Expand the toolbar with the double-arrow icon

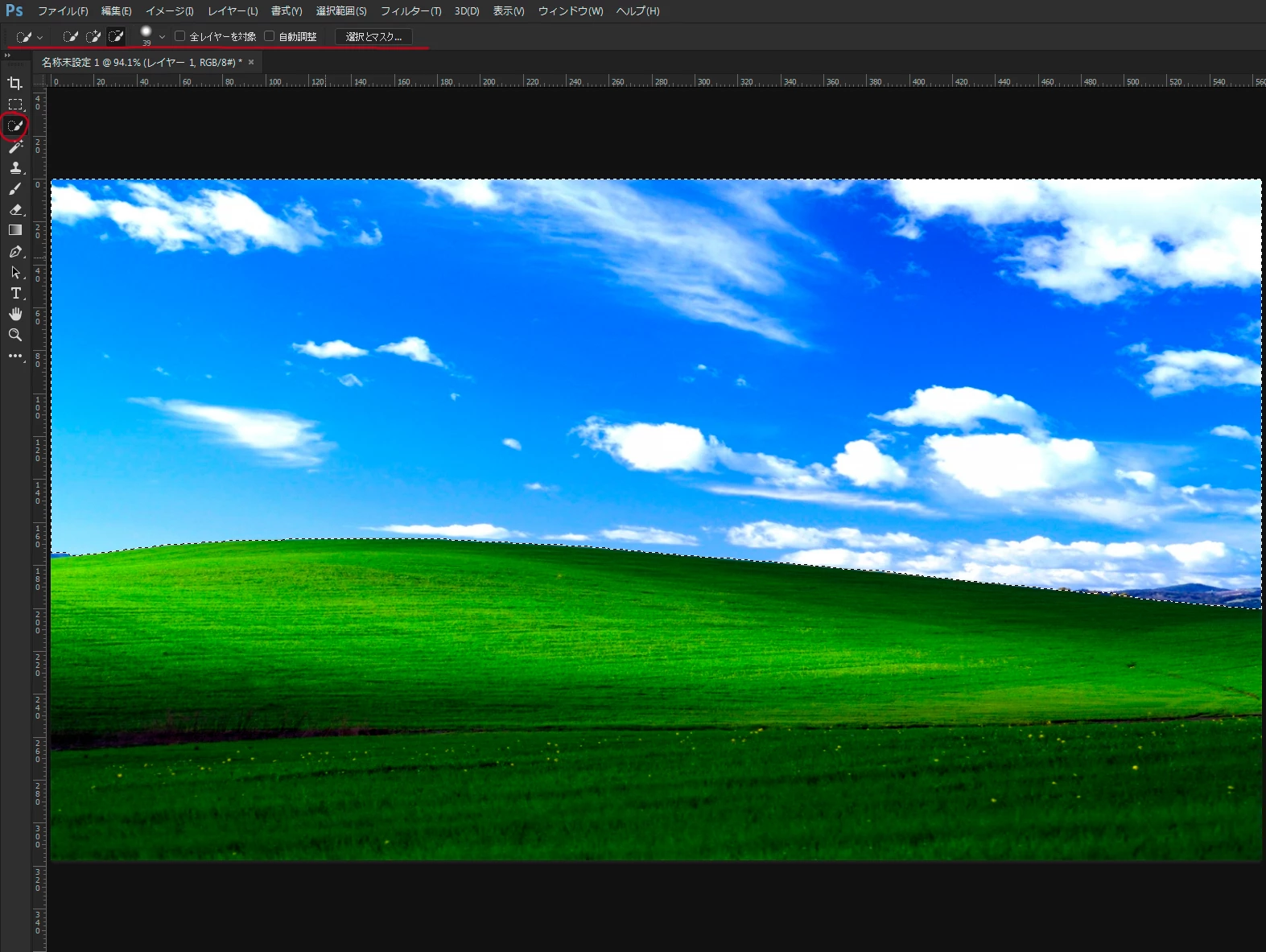[x=7, y=55]
